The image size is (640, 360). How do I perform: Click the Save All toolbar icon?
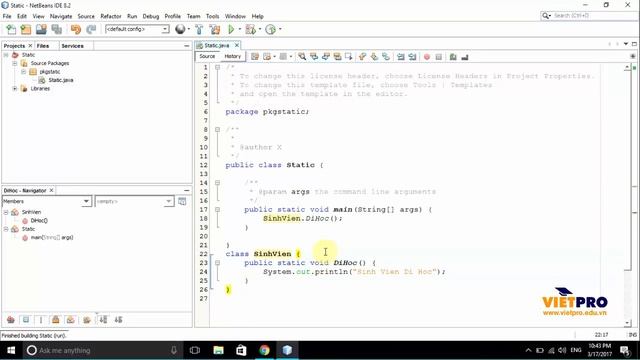click(x=57, y=29)
